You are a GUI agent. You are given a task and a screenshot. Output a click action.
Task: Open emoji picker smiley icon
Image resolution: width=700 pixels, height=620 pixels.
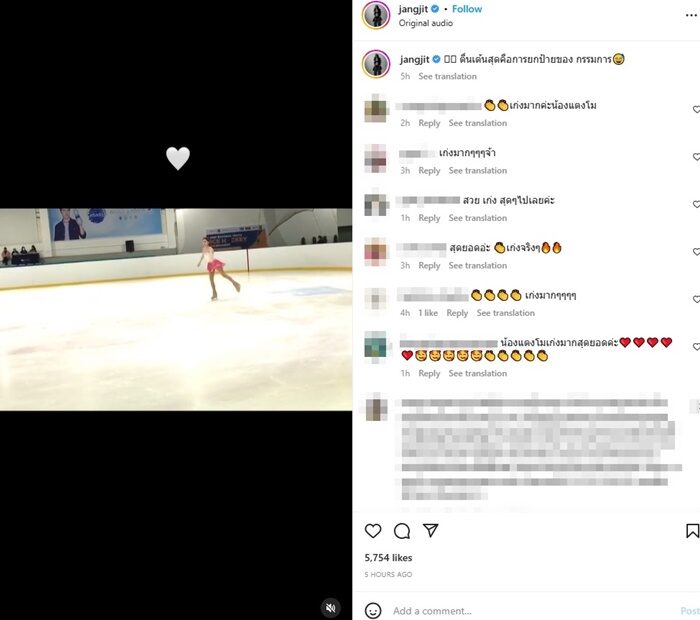[373, 611]
